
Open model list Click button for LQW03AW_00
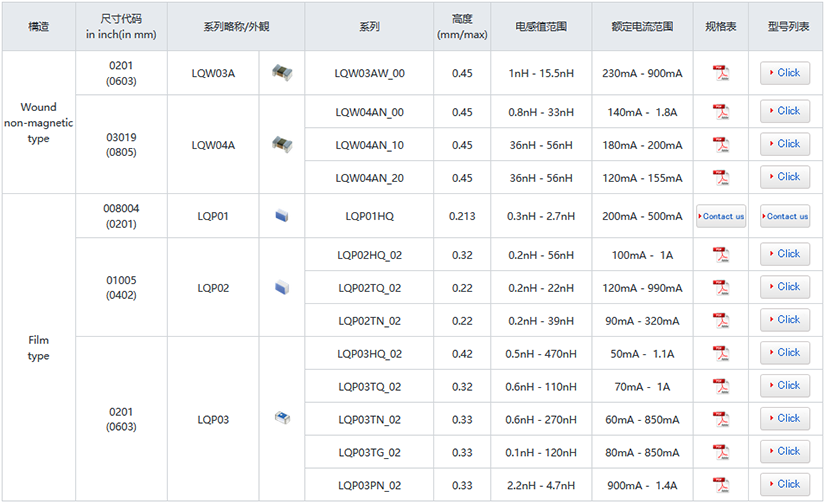[785, 73]
